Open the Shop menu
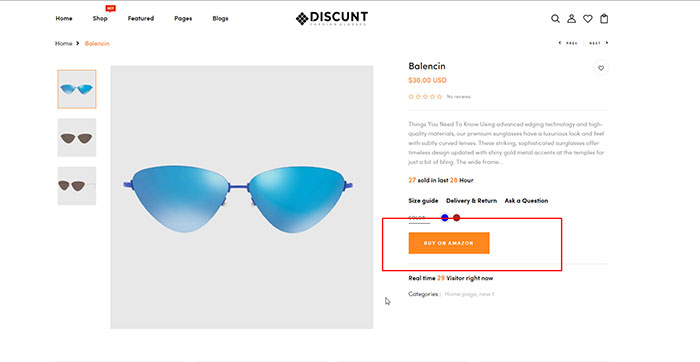 pos(100,18)
